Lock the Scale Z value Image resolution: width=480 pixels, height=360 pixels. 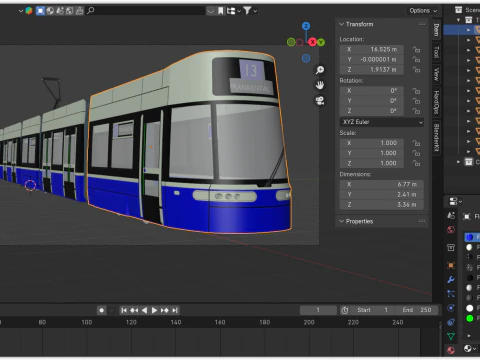(416, 163)
